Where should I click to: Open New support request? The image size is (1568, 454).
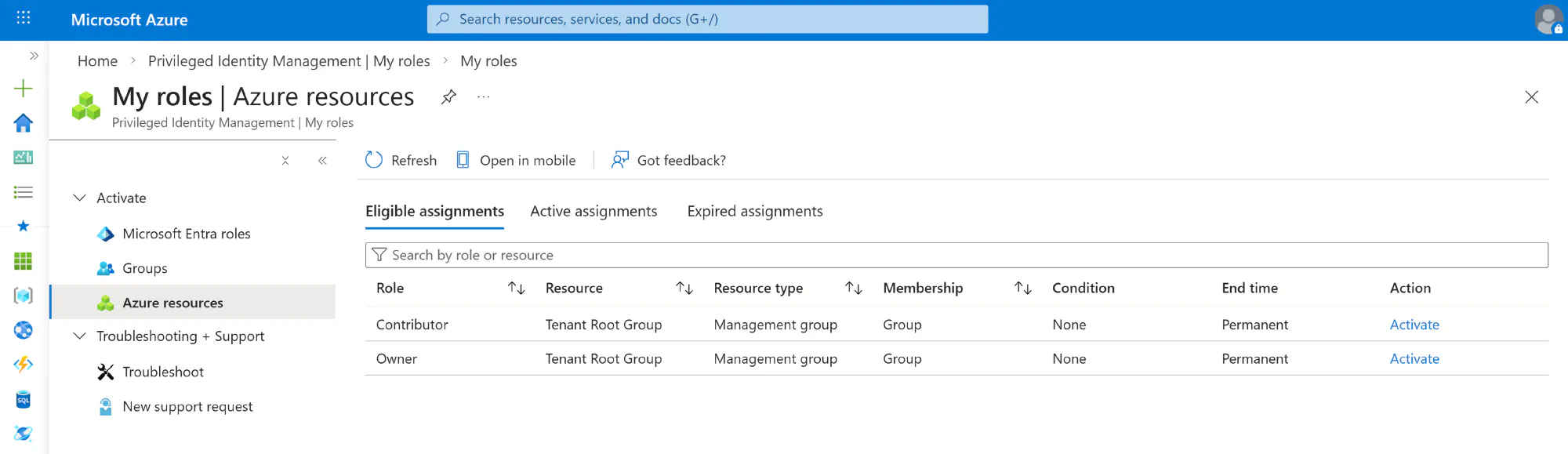[187, 406]
